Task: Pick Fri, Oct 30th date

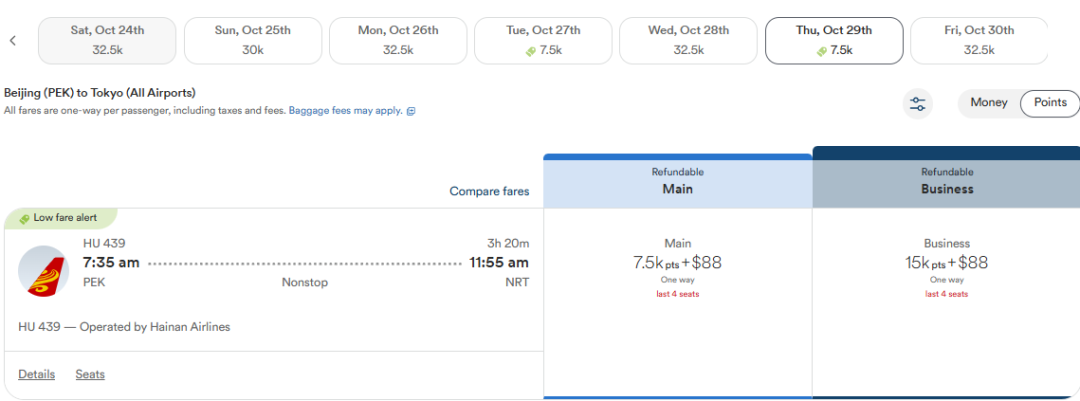Action: click(x=979, y=41)
